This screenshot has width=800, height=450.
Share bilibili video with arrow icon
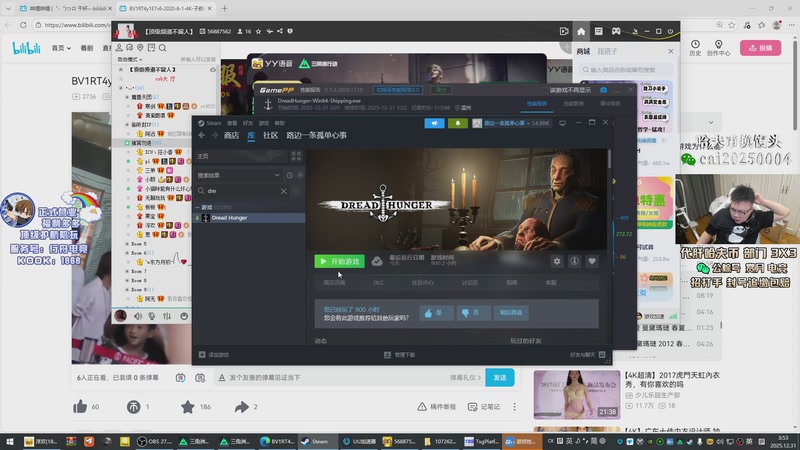(x=241, y=407)
